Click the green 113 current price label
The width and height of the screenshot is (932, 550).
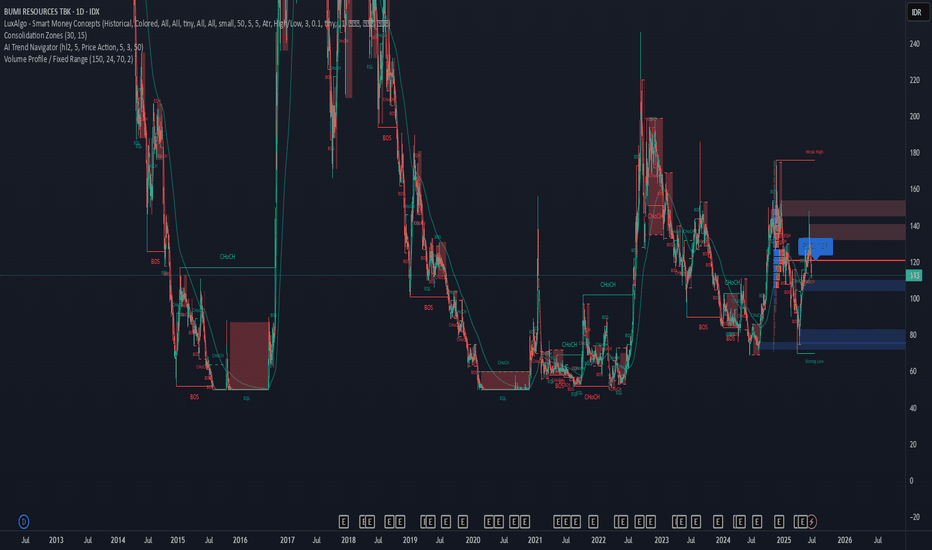[914, 275]
